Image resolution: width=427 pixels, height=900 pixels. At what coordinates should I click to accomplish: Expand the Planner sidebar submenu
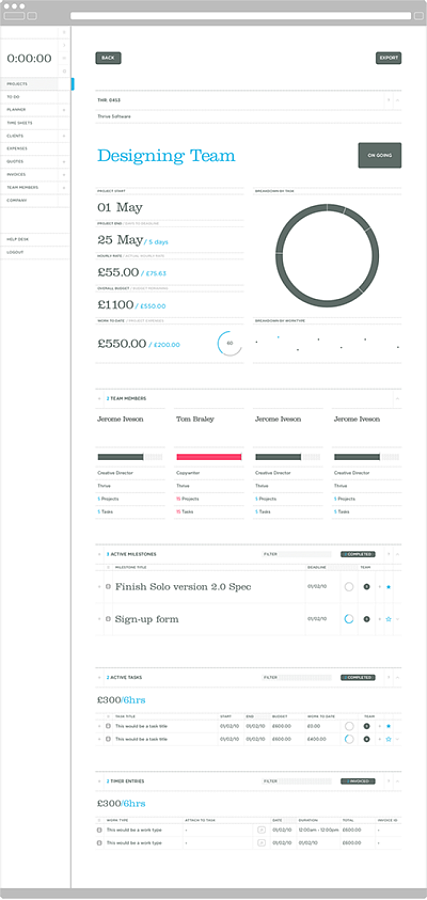point(64,110)
